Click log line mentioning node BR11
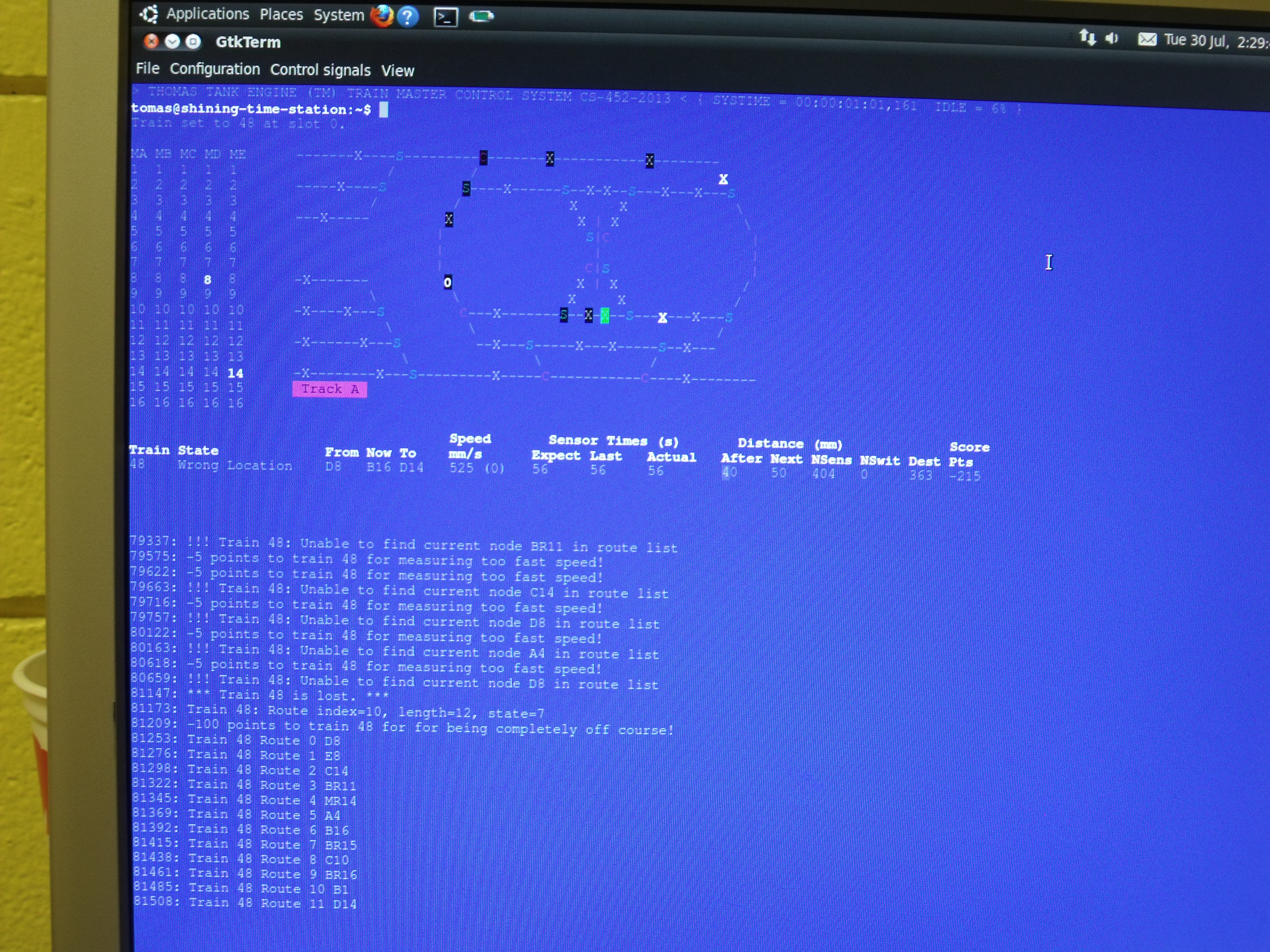The image size is (1270, 952). 403,545
